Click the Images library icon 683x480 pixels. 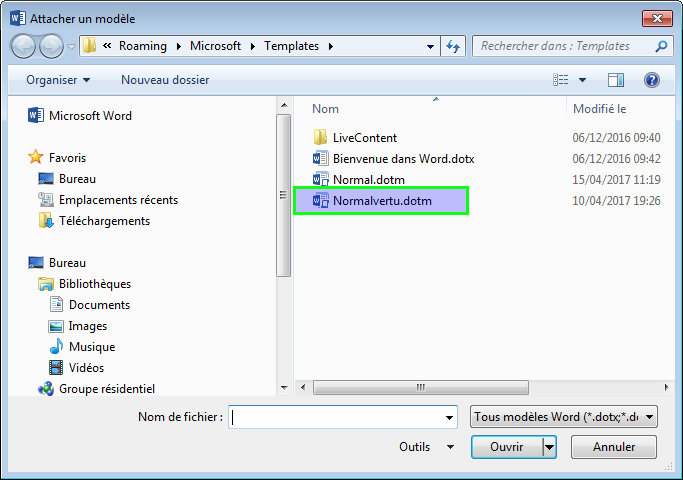pos(56,326)
